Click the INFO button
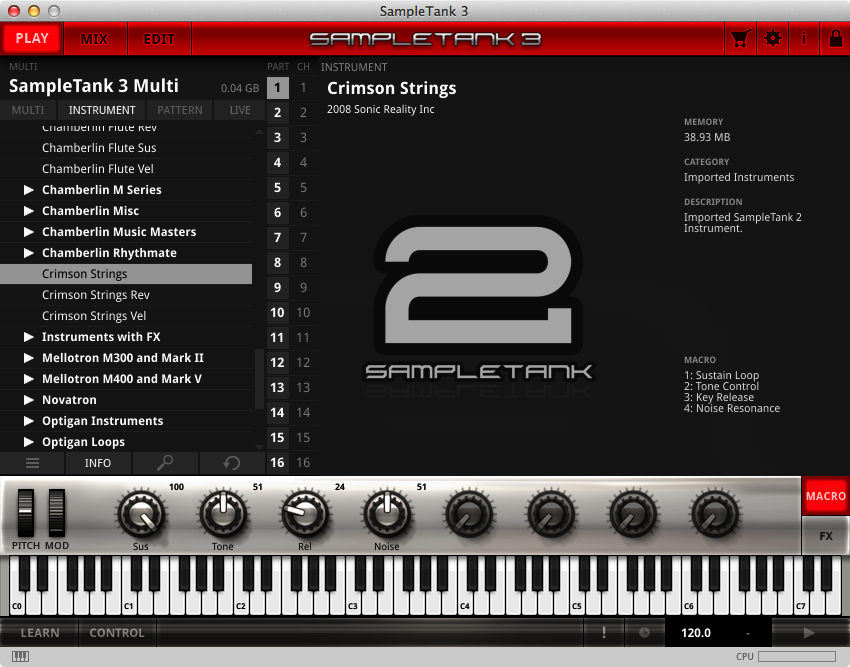Viewport: 850px width, 667px height. [x=98, y=463]
